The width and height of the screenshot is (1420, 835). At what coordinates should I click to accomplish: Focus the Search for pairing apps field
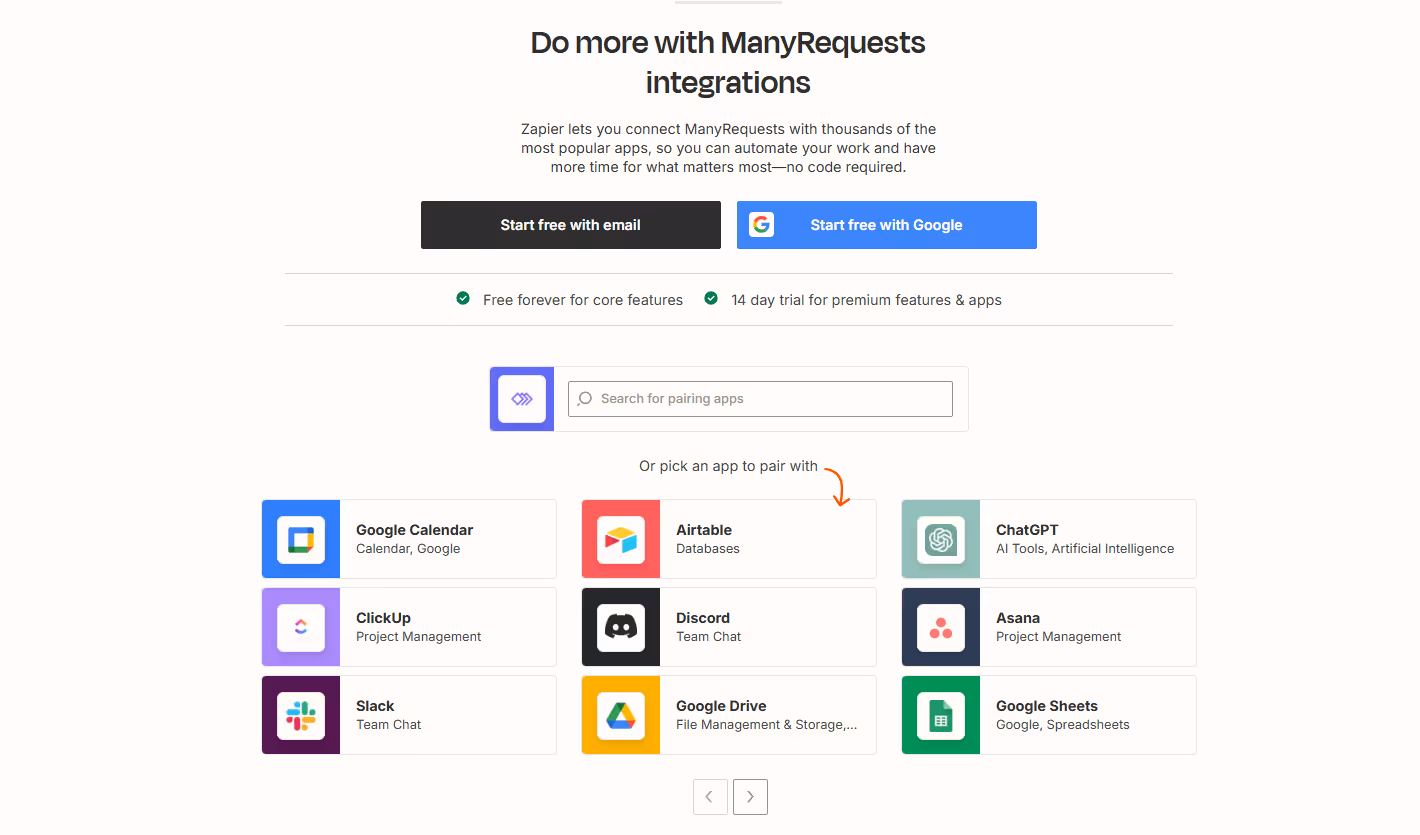pos(760,399)
